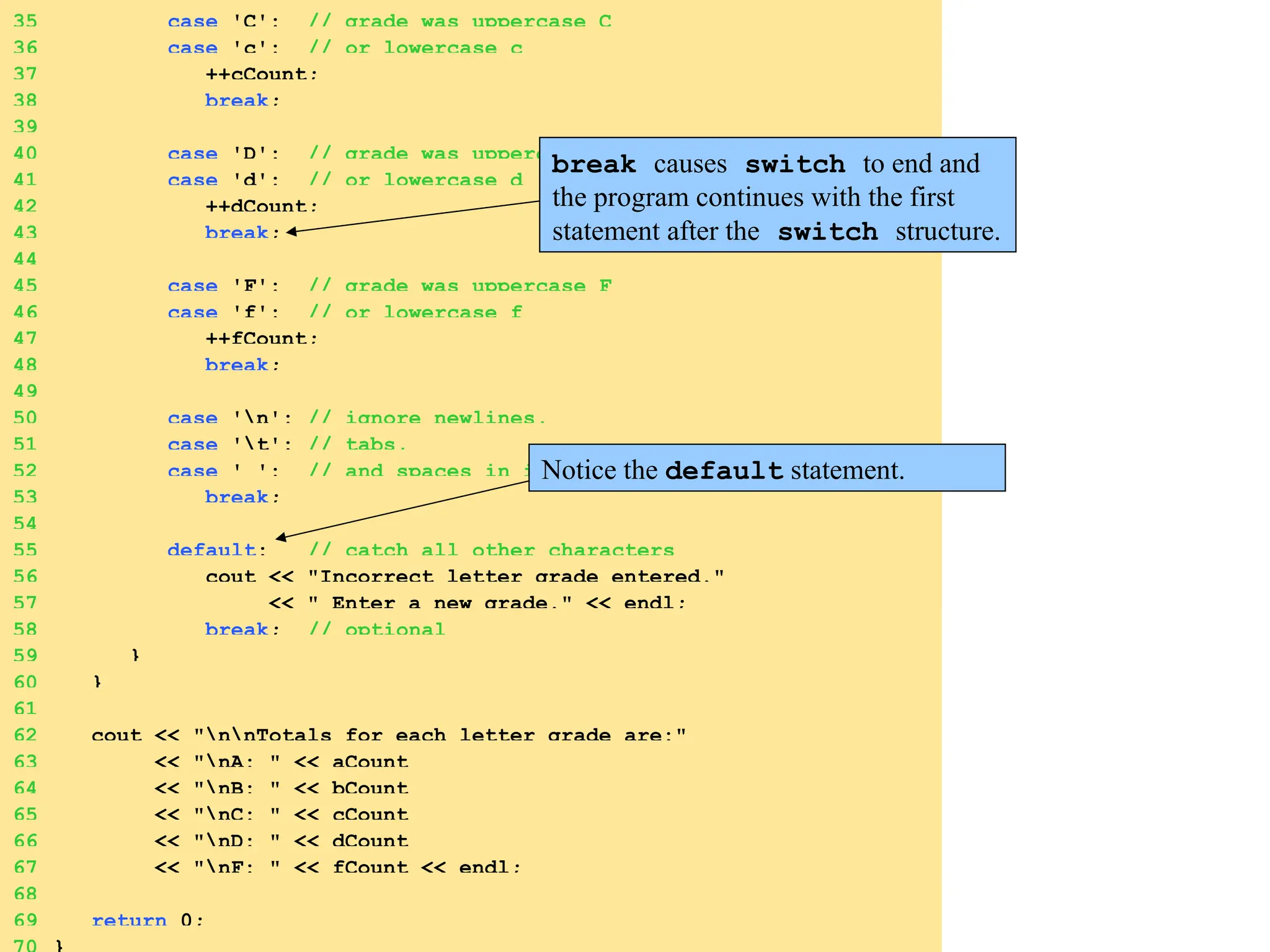The height and width of the screenshot is (952, 1270).
Task: Click the default keyword on line 55
Action: click(213, 550)
